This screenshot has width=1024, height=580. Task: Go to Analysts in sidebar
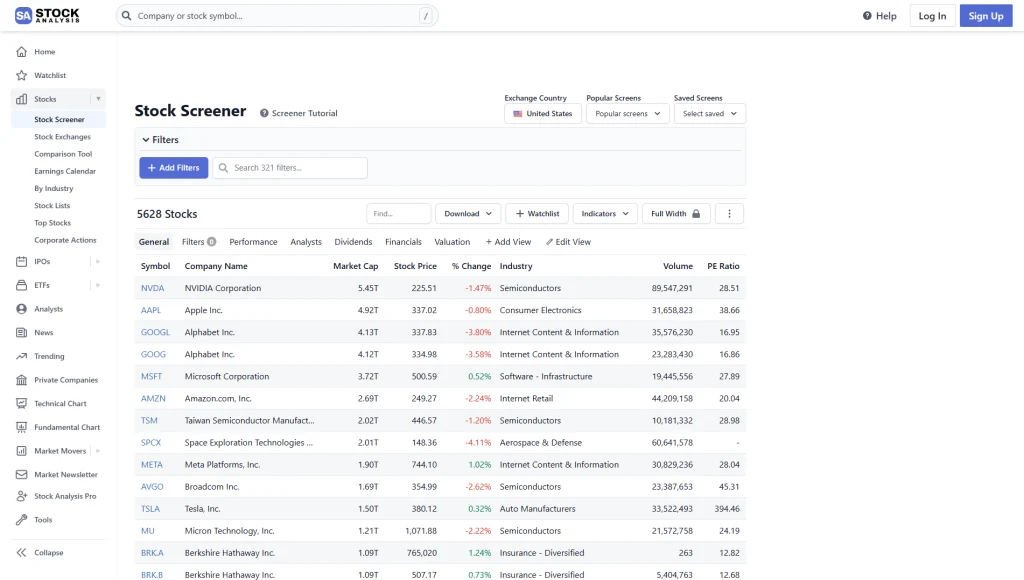48,309
